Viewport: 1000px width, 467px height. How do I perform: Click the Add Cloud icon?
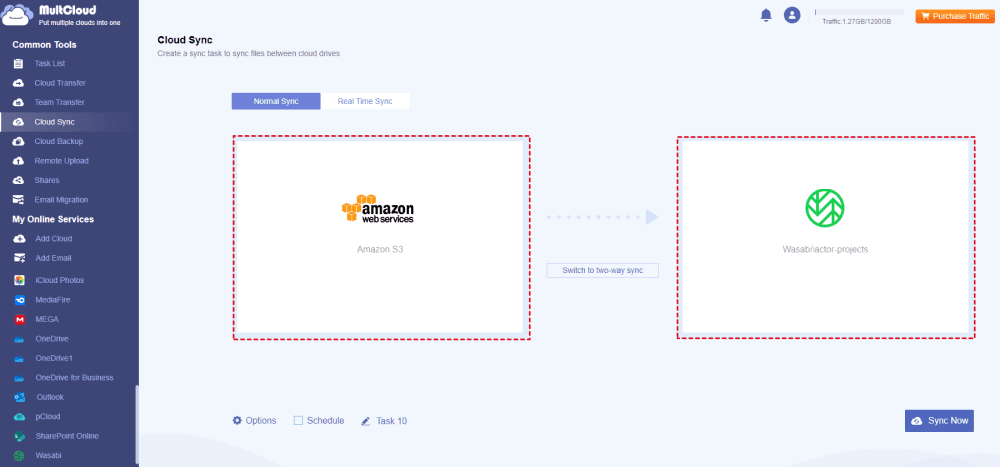pyautogui.click(x=20, y=239)
